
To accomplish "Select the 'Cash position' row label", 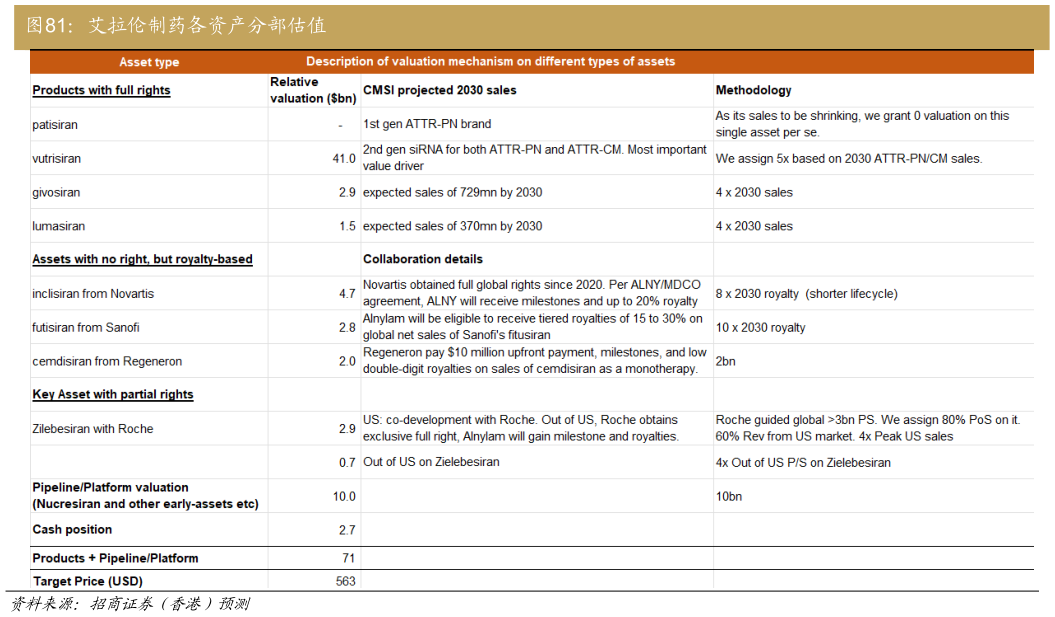I will [x=72, y=530].
